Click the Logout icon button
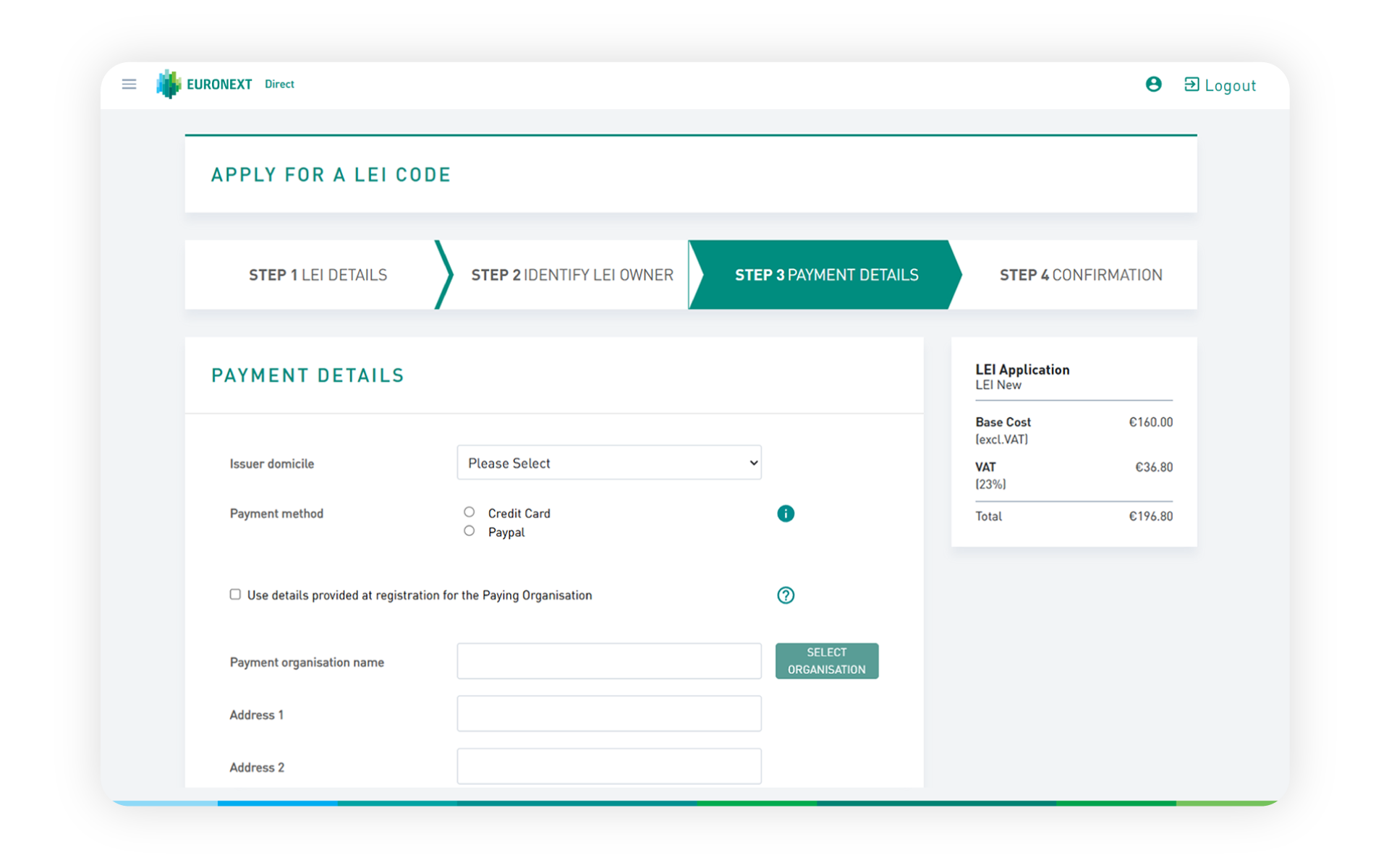This screenshot has height=868, width=1389. click(x=1192, y=83)
